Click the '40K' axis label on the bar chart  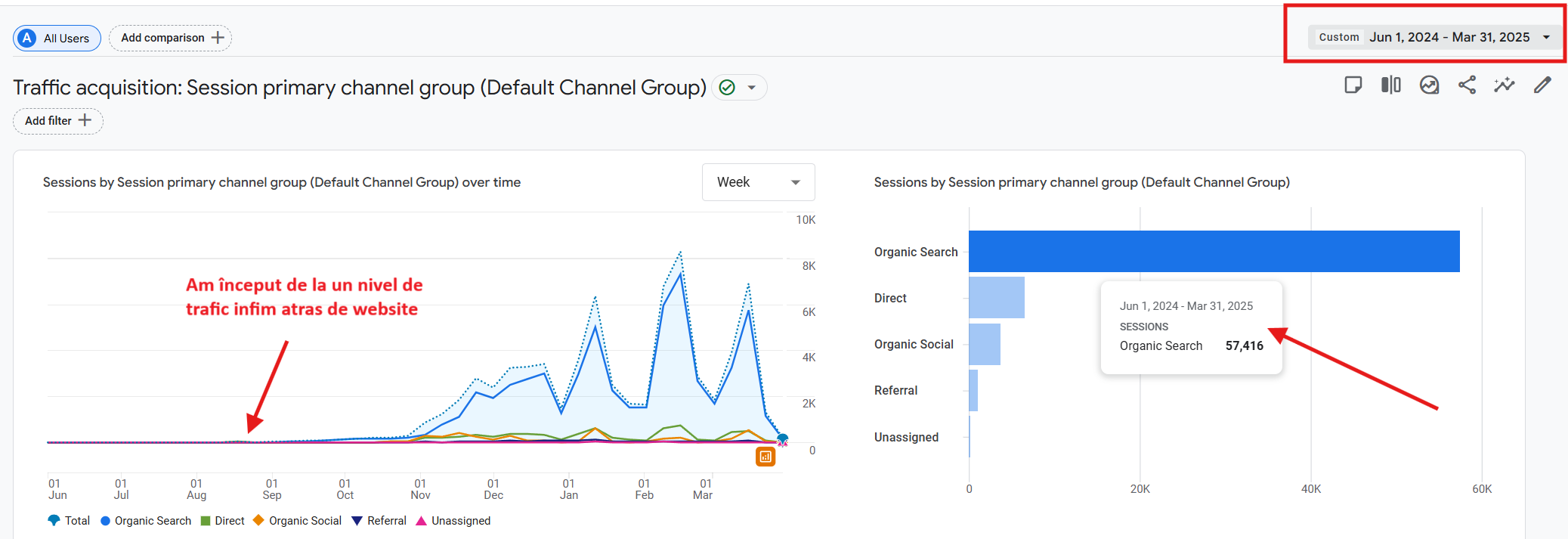(x=1311, y=489)
